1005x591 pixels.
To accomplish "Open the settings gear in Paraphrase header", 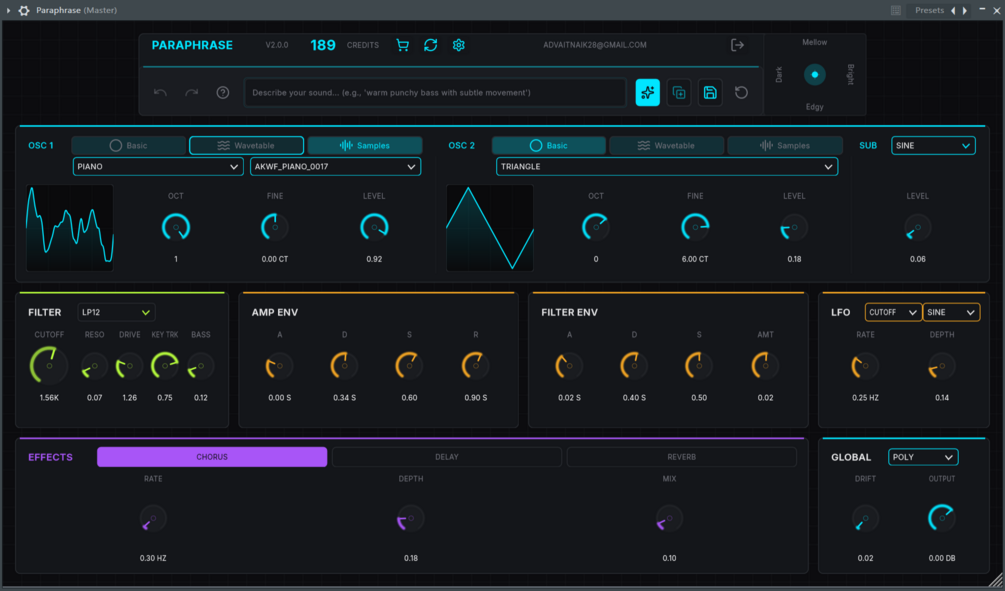I will 458,45.
